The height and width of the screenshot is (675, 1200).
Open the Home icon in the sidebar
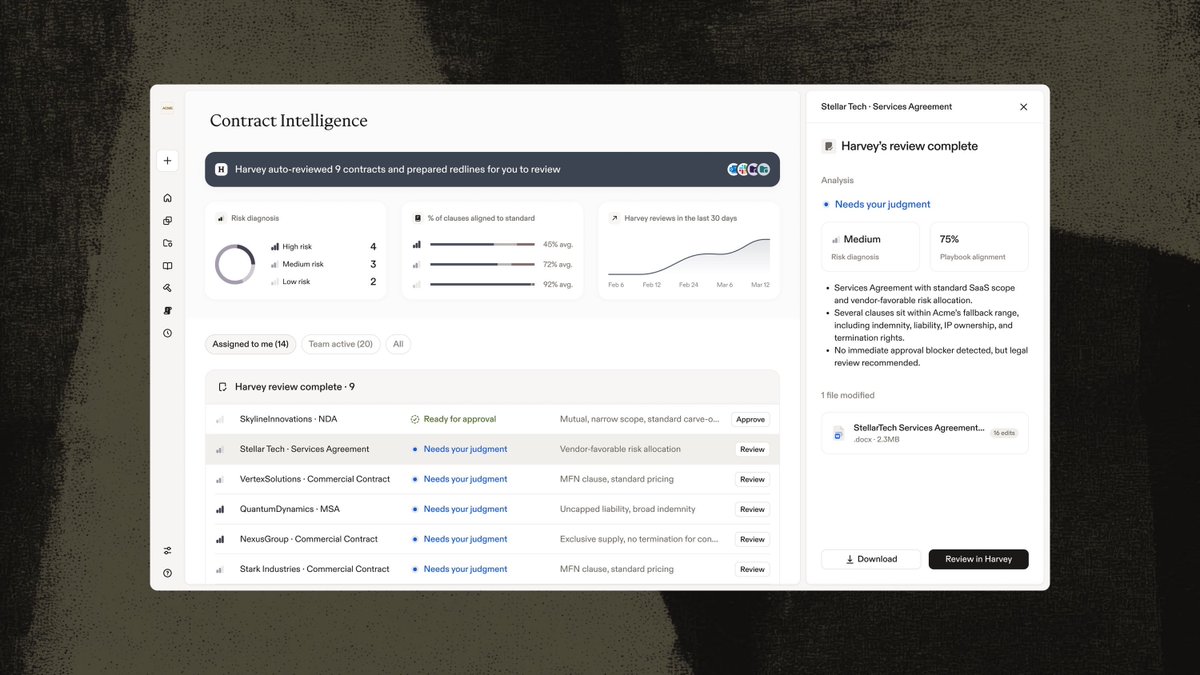tap(167, 198)
